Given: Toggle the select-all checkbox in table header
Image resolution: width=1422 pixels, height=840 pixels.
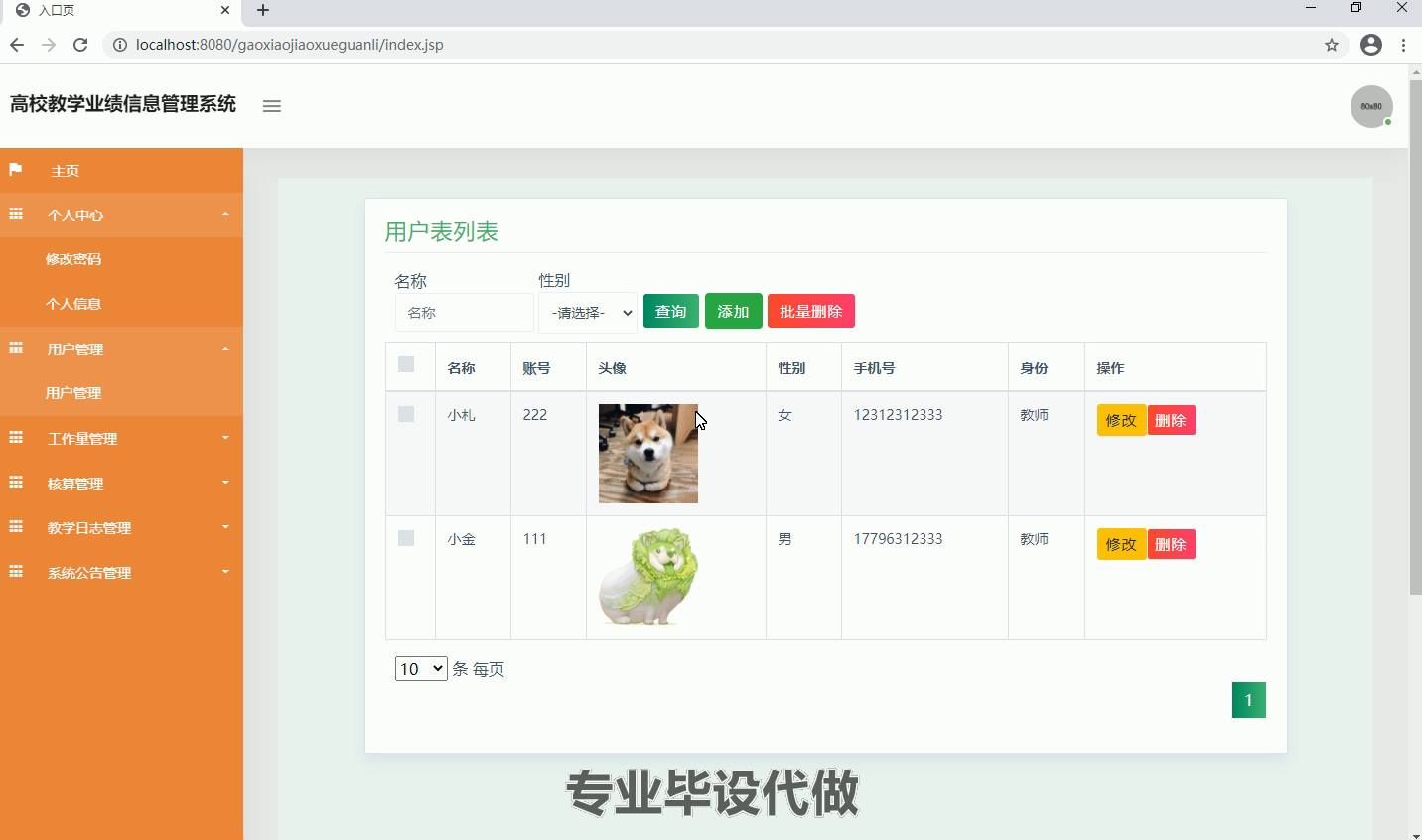Looking at the screenshot, I should pyautogui.click(x=406, y=364).
